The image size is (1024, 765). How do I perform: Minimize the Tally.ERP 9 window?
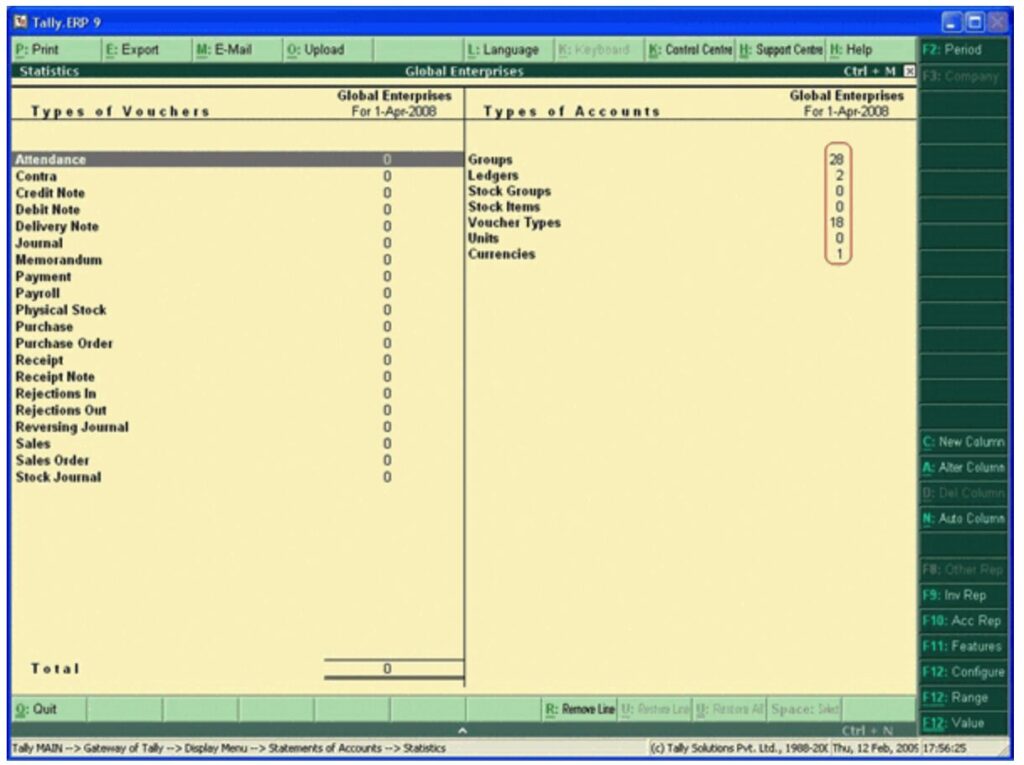point(952,23)
